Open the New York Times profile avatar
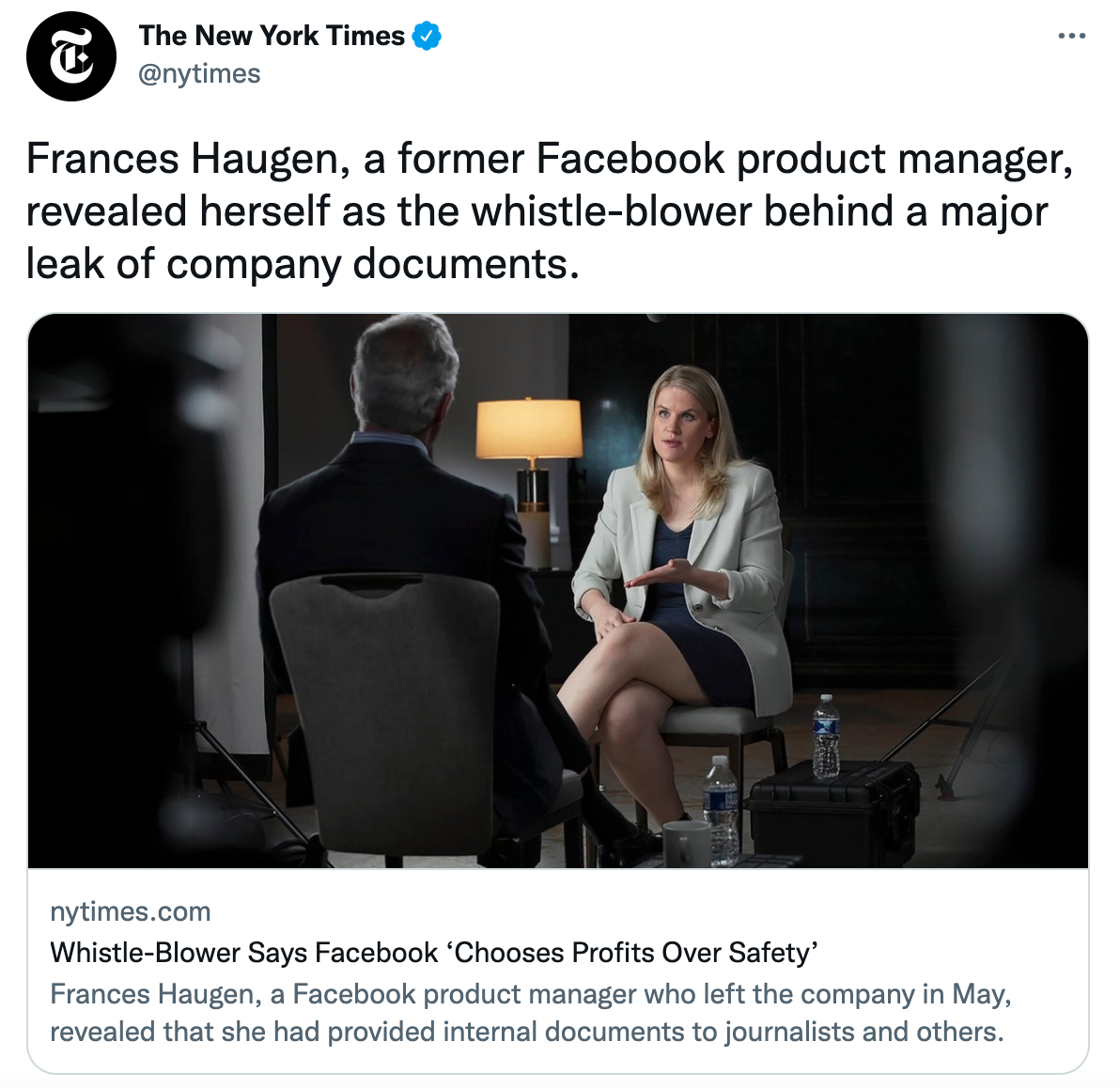The height and width of the screenshot is (1088, 1120). (71, 56)
